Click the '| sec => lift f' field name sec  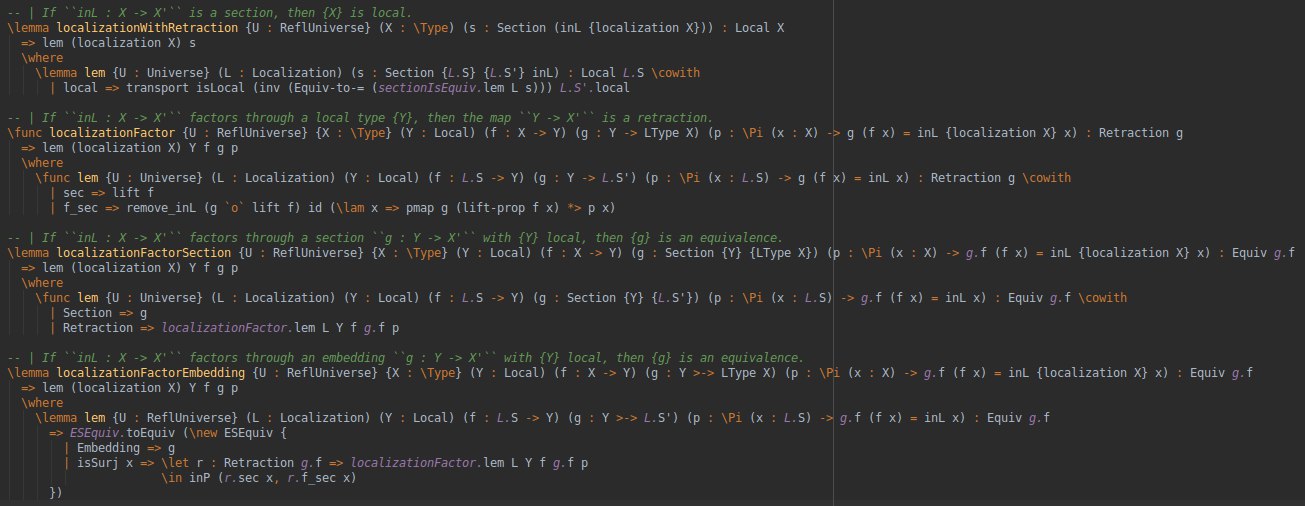73,192
